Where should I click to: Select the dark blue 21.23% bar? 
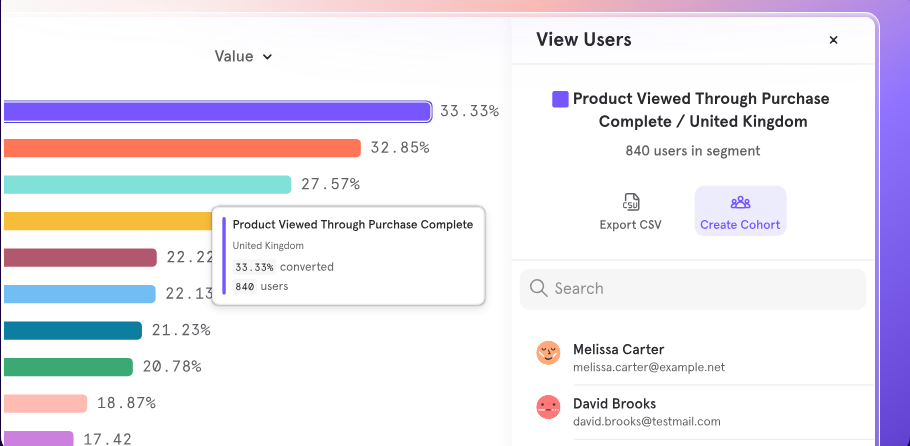point(73,330)
